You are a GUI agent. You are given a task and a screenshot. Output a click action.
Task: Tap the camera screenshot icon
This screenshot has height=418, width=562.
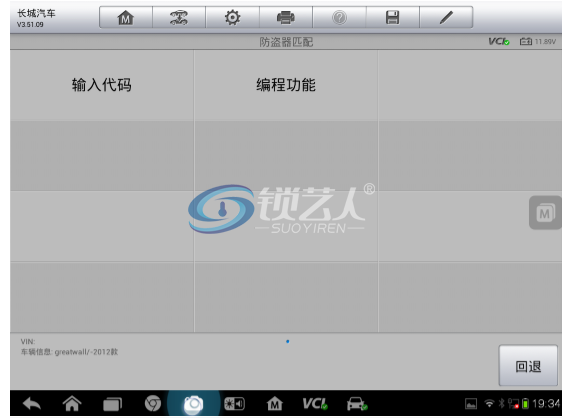coord(194,404)
